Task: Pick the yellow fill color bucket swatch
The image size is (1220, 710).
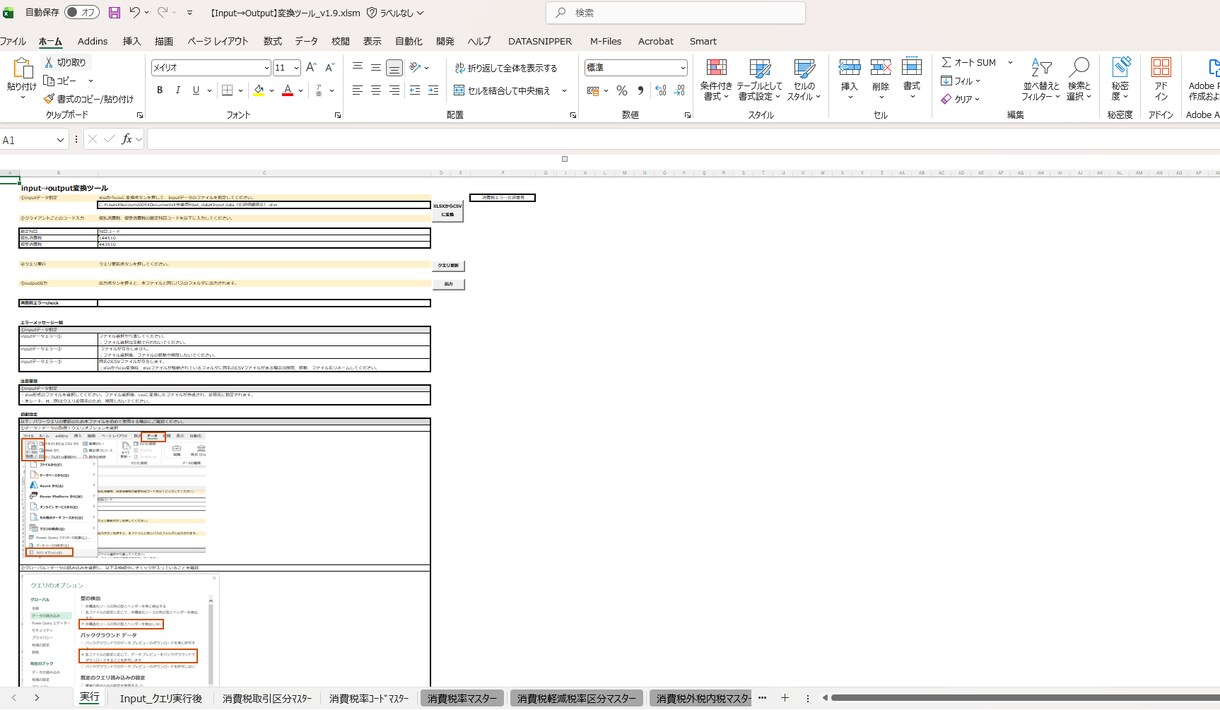Action: pyautogui.click(x=259, y=90)
